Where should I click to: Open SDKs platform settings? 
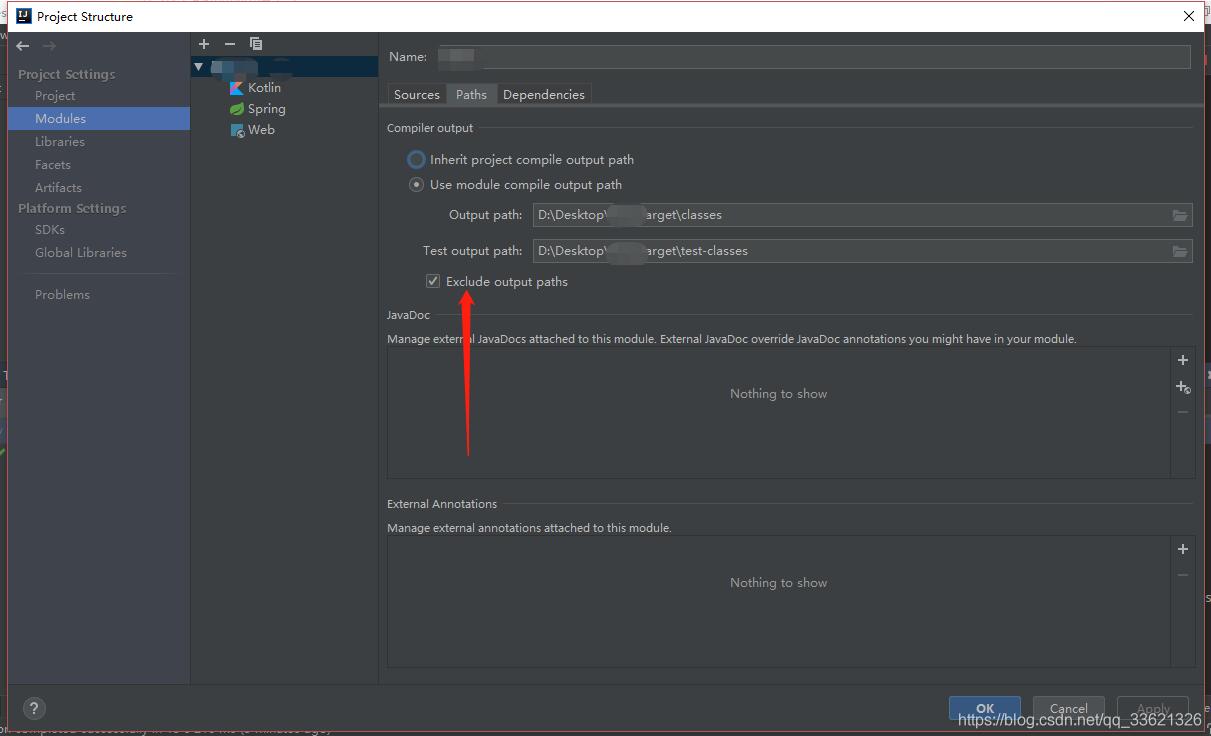(50, 230)
